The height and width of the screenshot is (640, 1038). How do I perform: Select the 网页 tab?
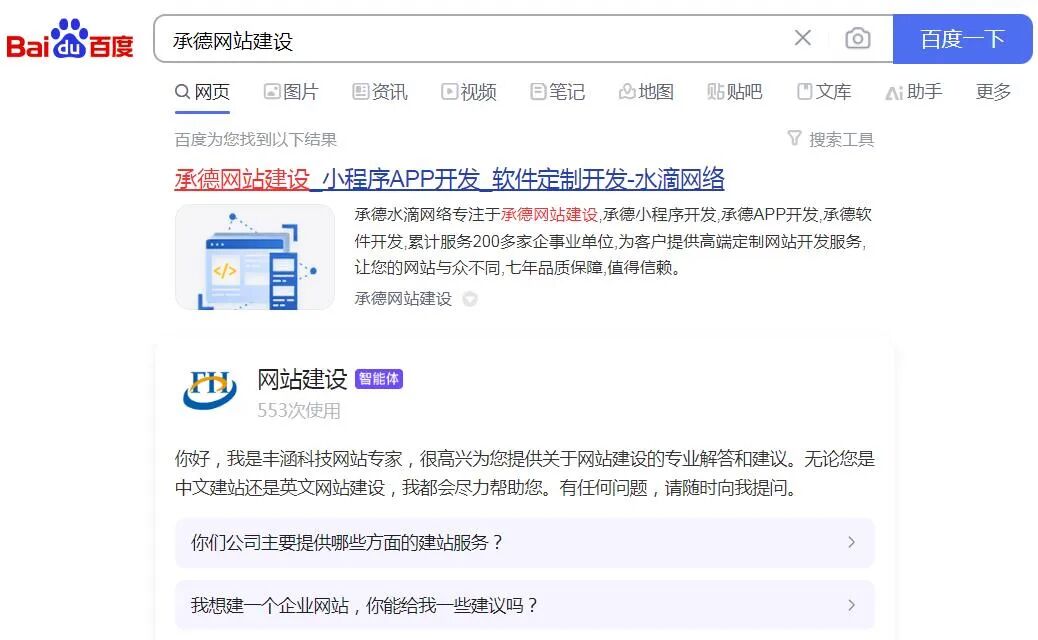[x=202, y=92]
